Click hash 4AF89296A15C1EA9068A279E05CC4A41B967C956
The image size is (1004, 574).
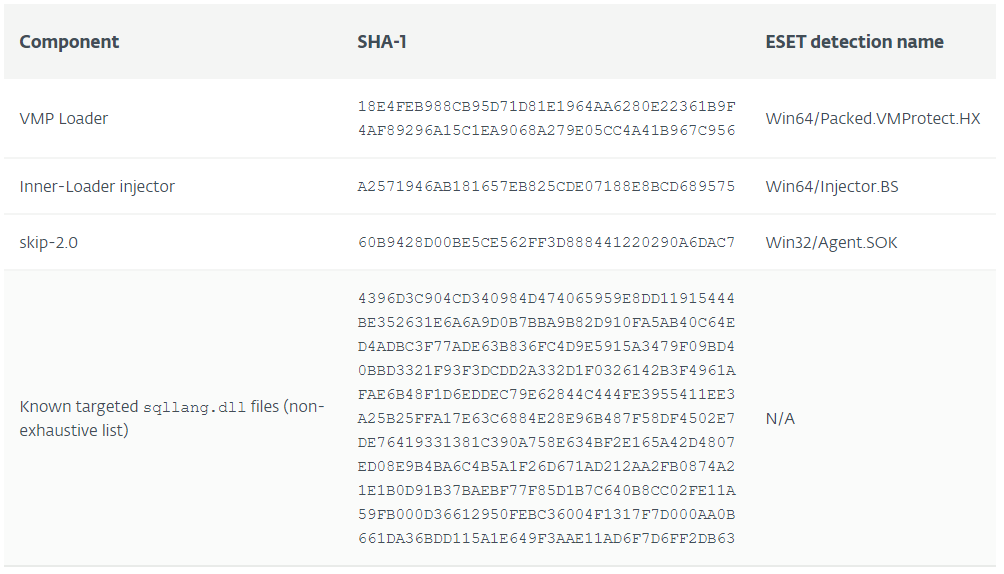pos(546,131)
